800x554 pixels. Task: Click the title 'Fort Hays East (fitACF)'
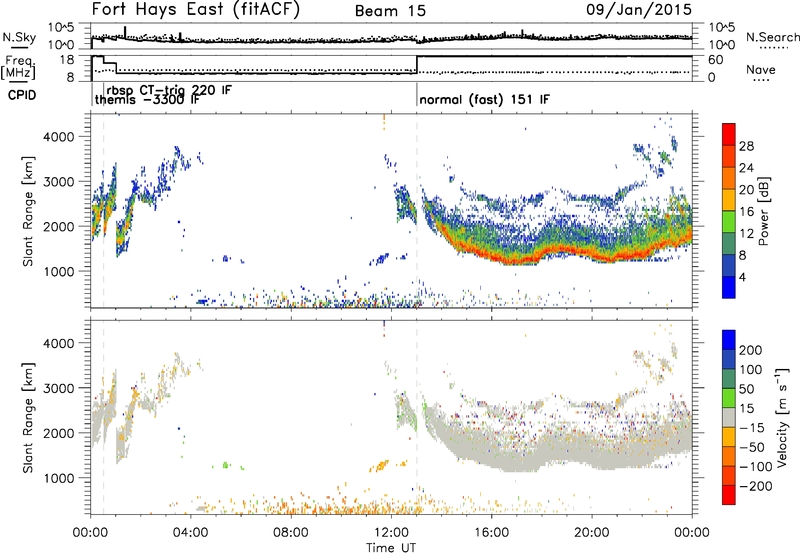pos(196,9)
